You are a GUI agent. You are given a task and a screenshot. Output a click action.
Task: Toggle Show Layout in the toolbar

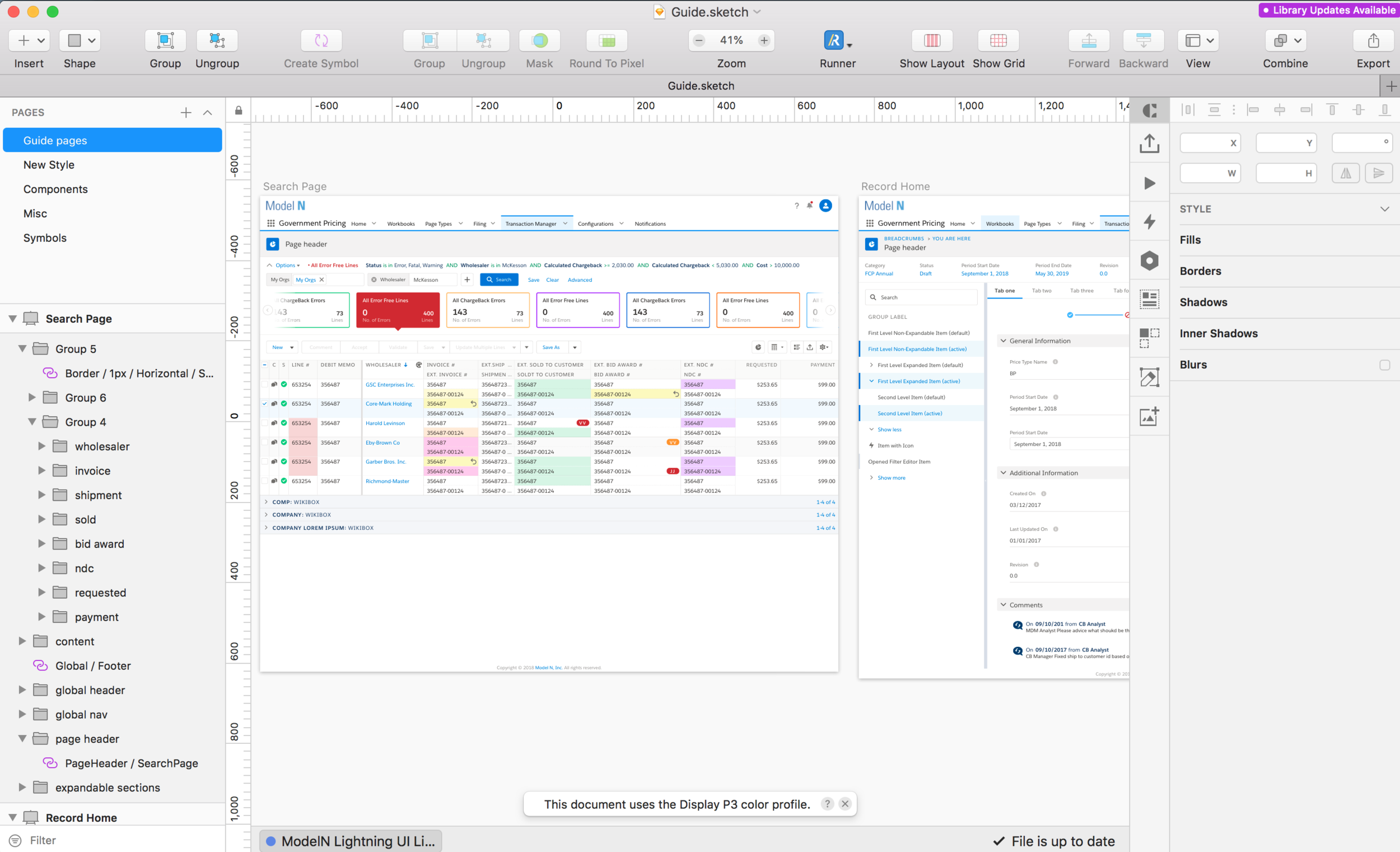[932, 40]
